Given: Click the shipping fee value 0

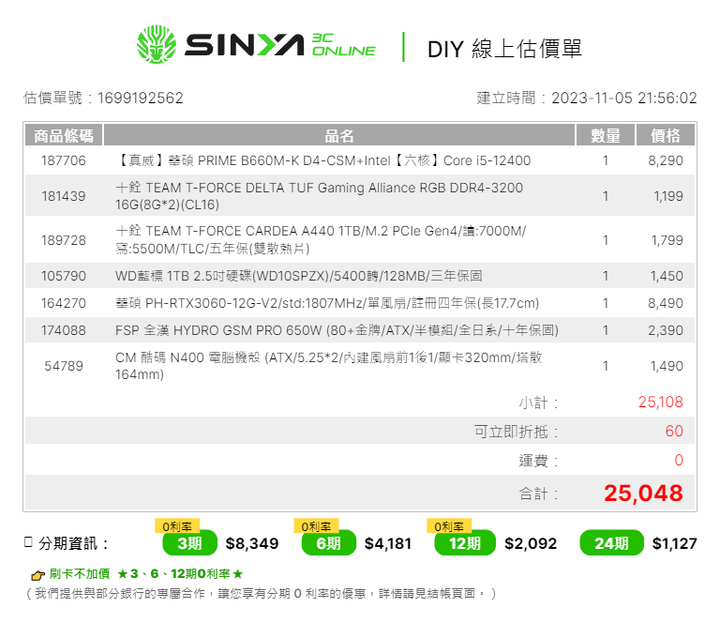Looking at the screenshot, I should [679, 460].
